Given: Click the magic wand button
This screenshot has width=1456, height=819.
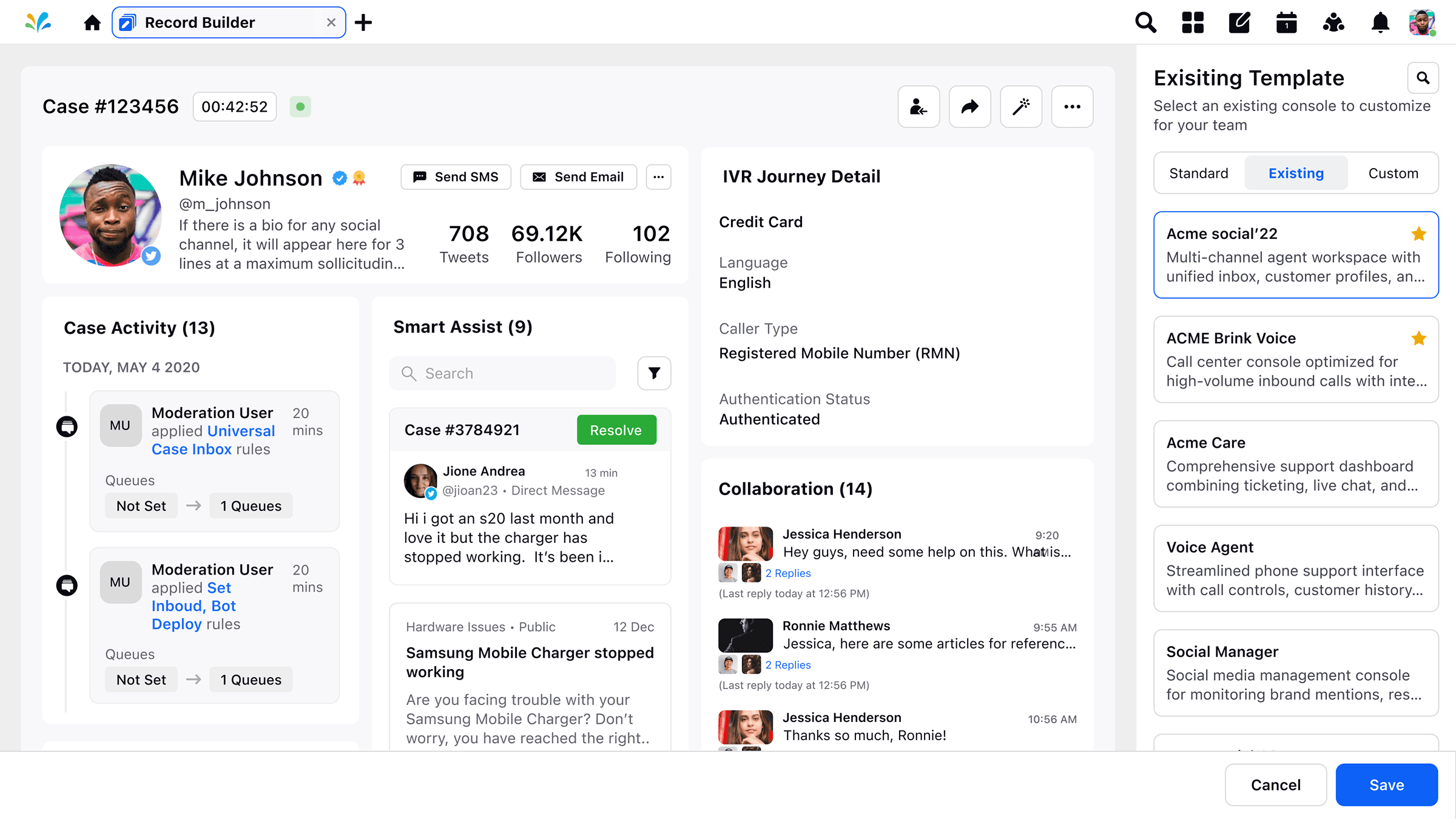Looking at the screenshot, I should [x=1021, y=107].
